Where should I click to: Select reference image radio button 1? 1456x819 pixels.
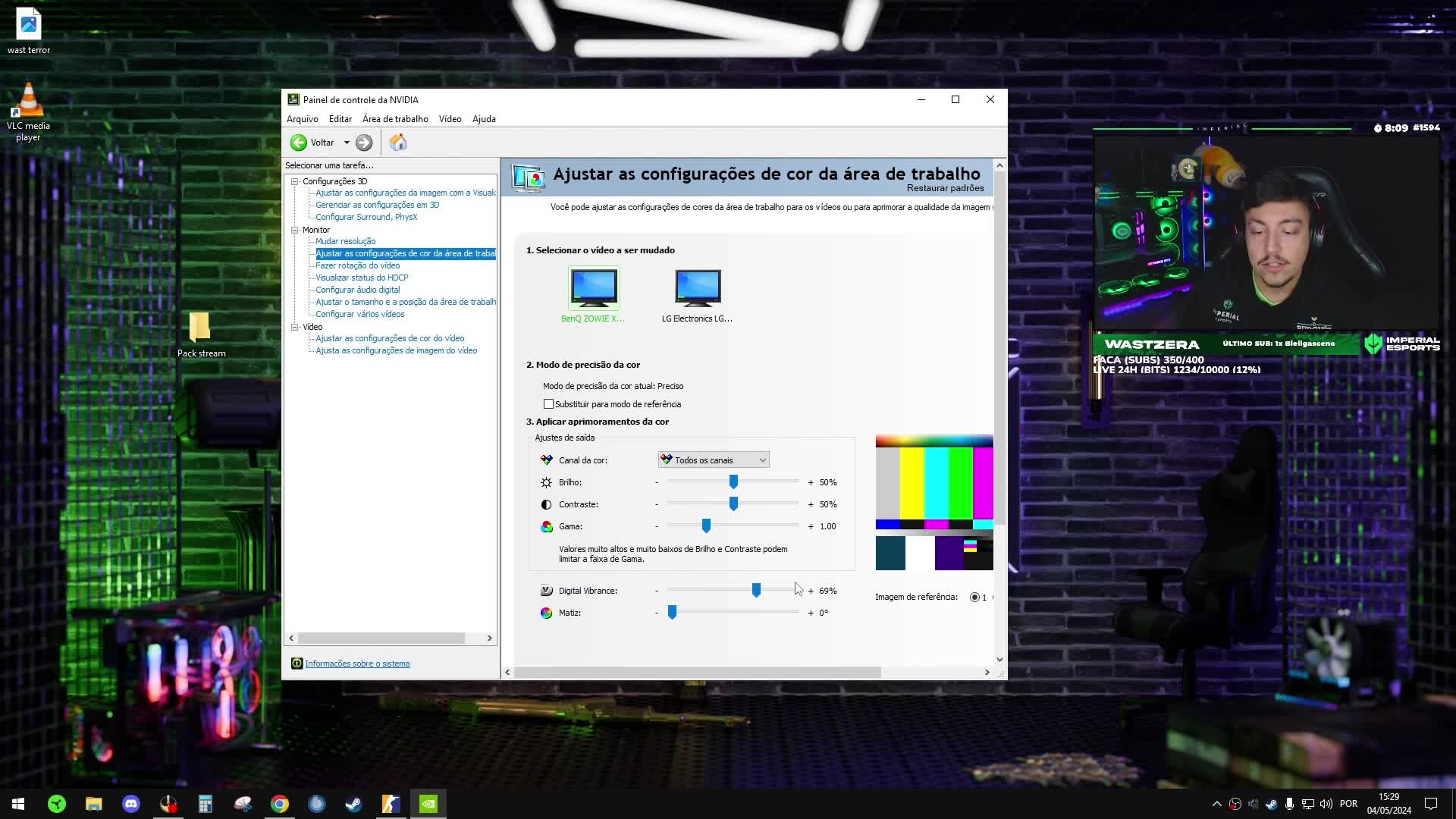coord(974,598)
